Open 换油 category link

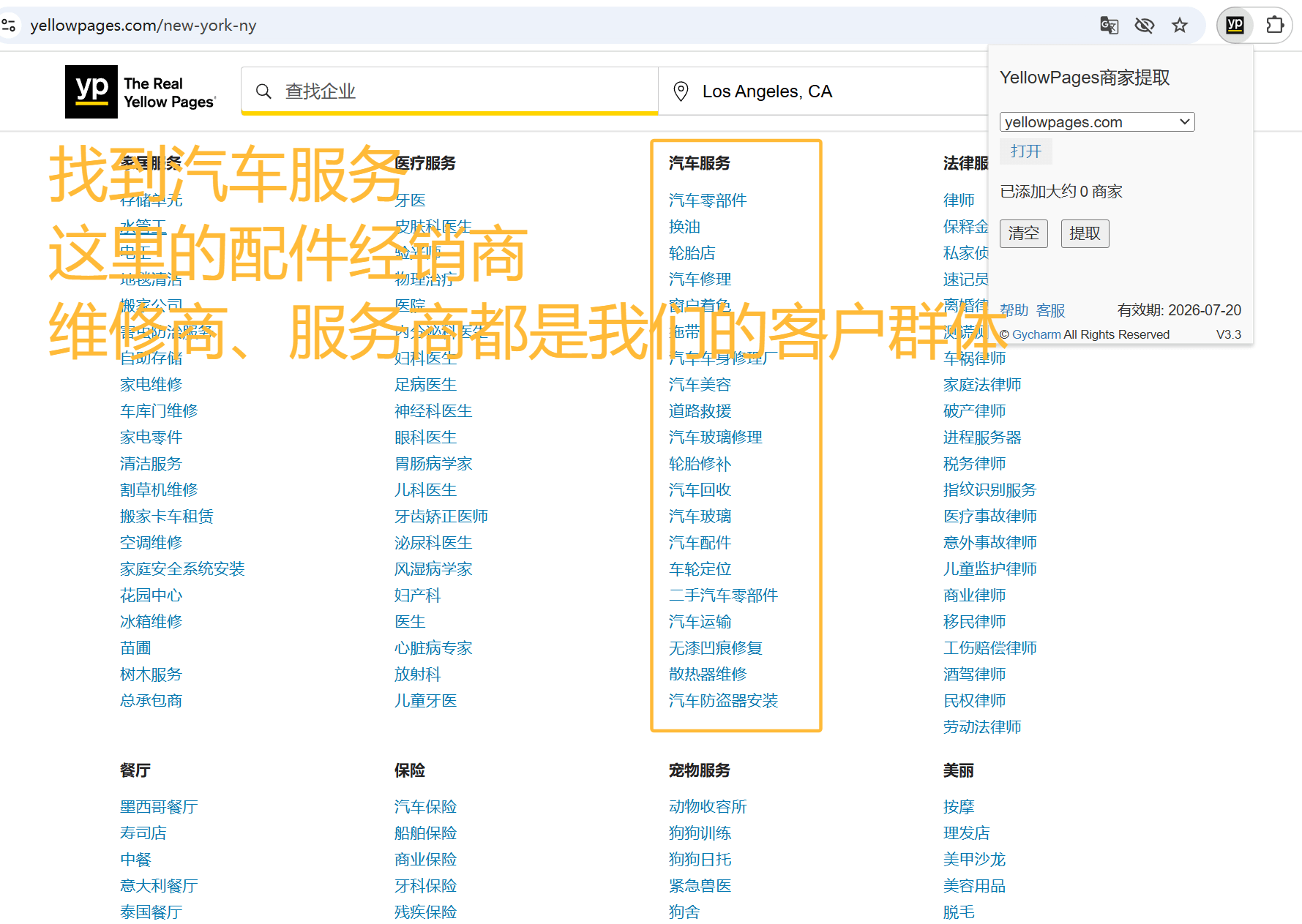[684, 227]
